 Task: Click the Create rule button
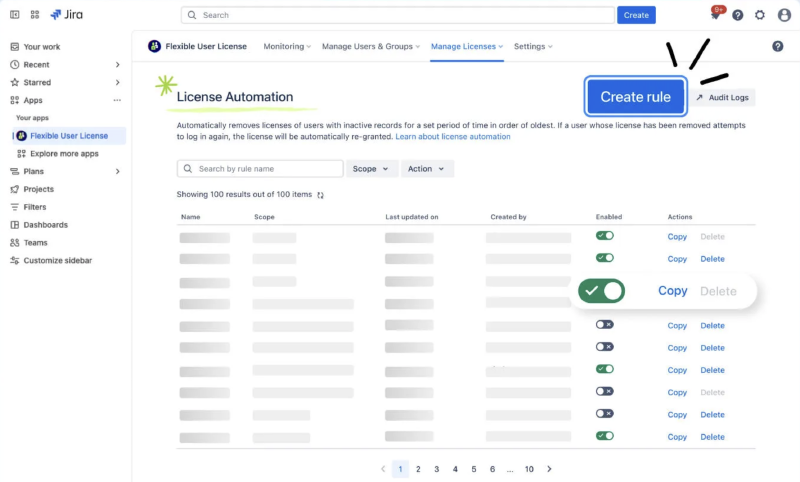pos(635,97)
